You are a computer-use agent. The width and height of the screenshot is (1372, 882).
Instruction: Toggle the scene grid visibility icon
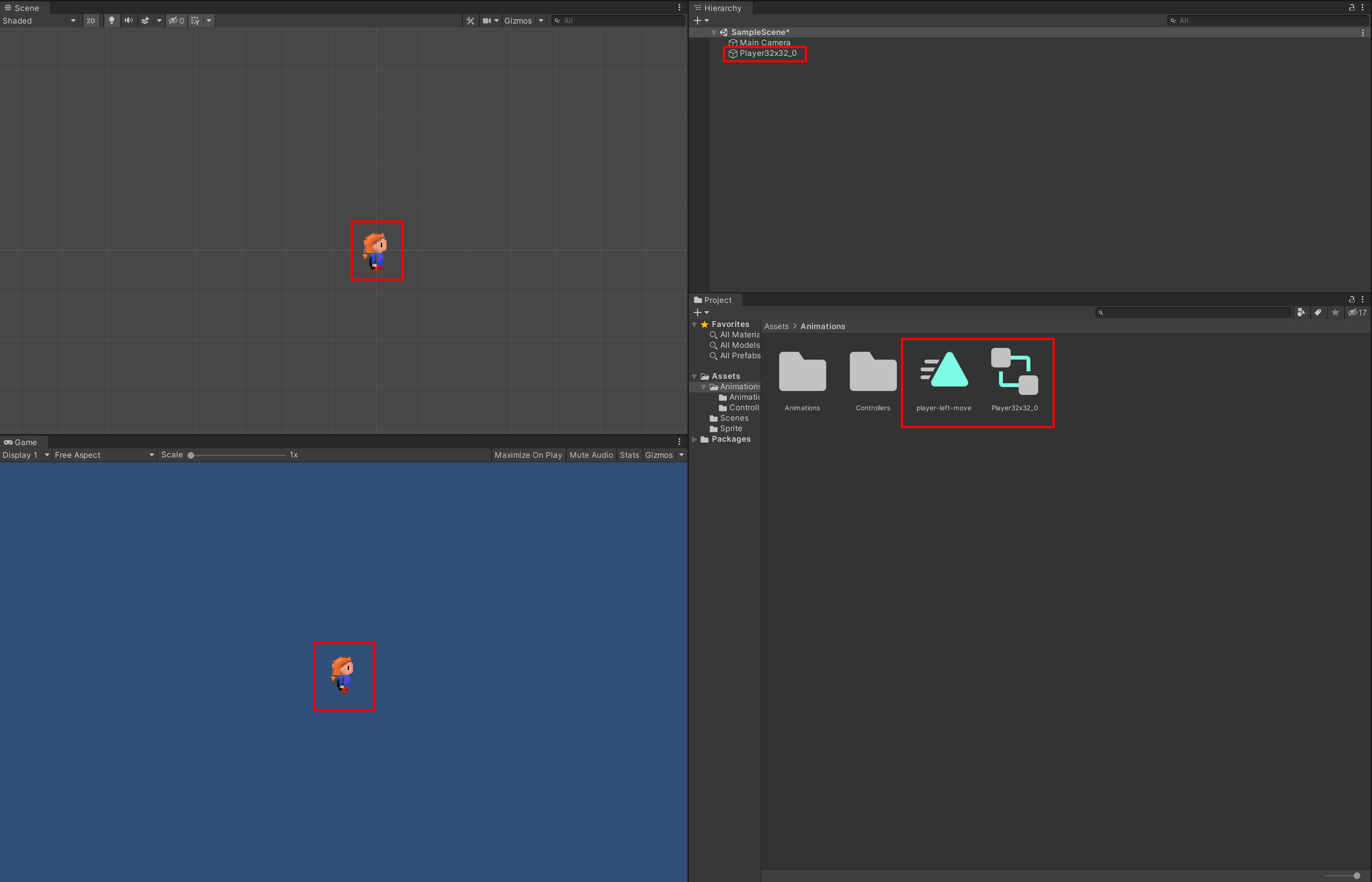pyautogui.click(x=195, y=21)
